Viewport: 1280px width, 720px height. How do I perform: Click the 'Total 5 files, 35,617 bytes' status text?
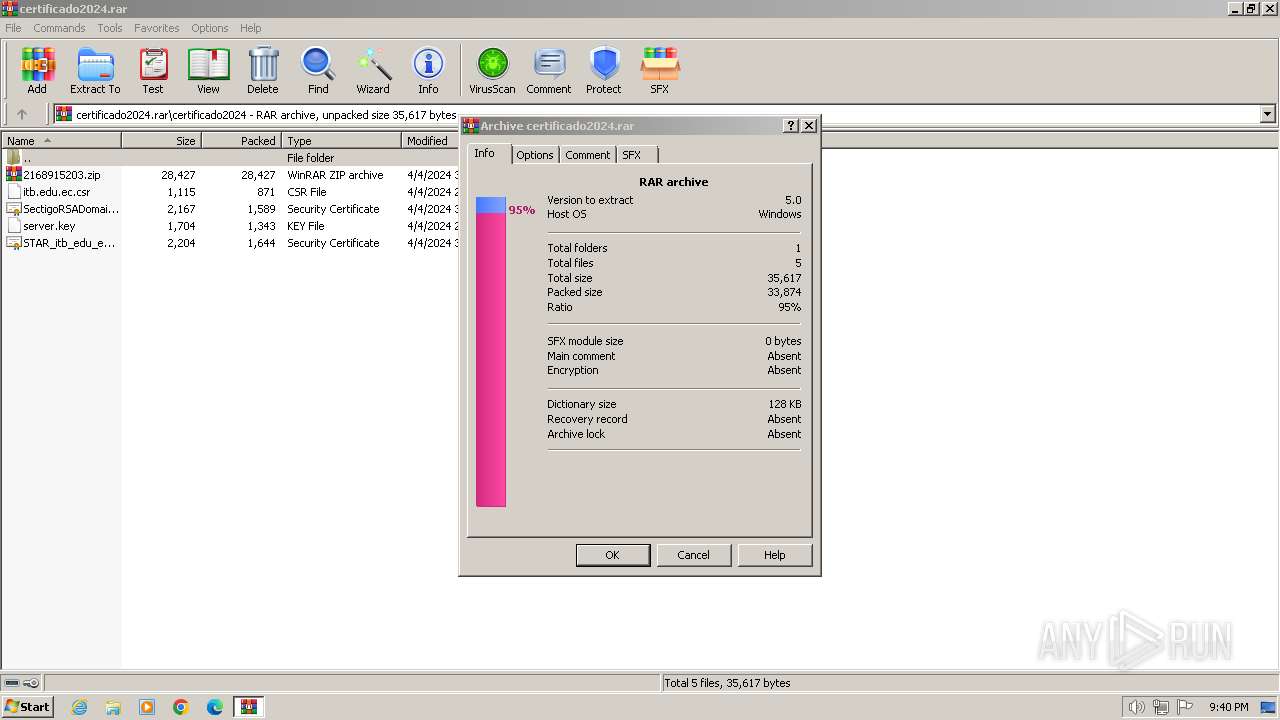click(728, 683)
